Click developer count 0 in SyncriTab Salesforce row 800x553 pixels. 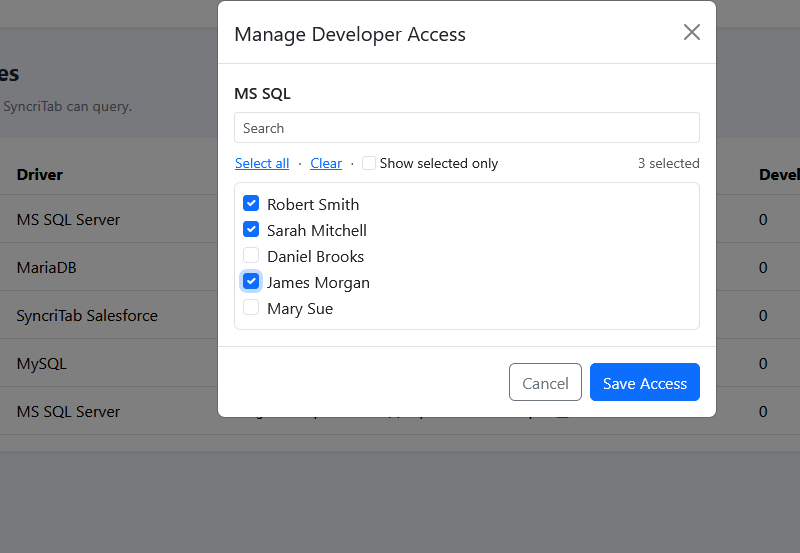click(x=763, y=315)
